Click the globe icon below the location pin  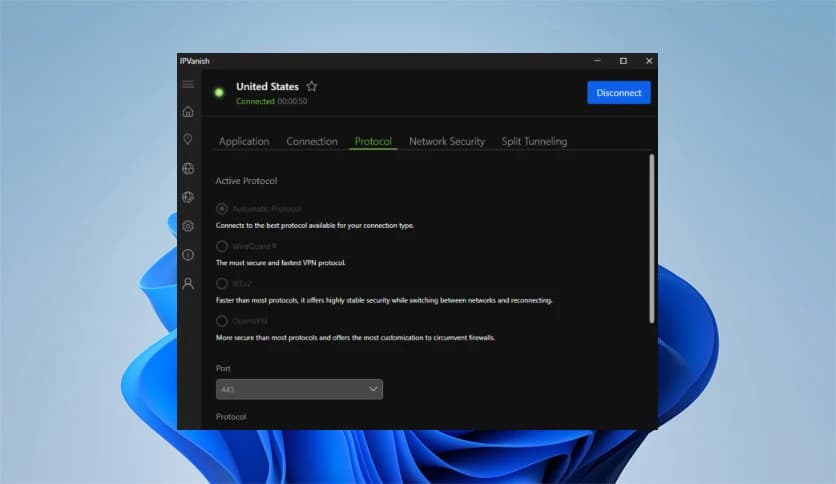pyautogui.click(x=188, y=168)
